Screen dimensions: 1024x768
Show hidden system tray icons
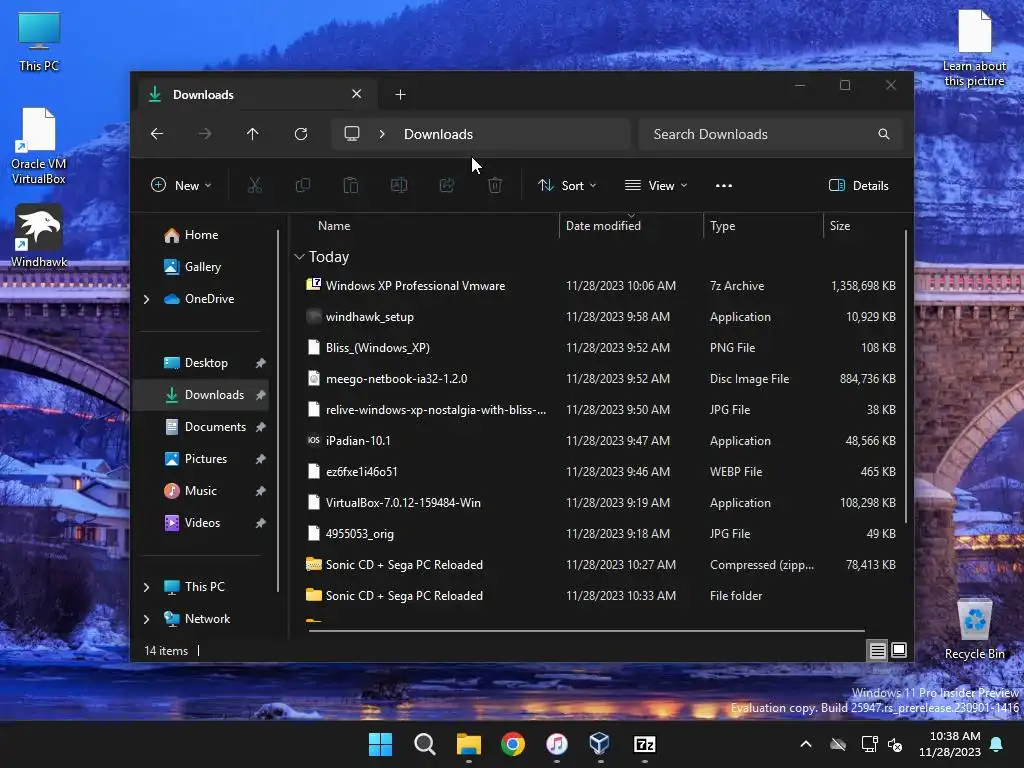coord(806,744)
